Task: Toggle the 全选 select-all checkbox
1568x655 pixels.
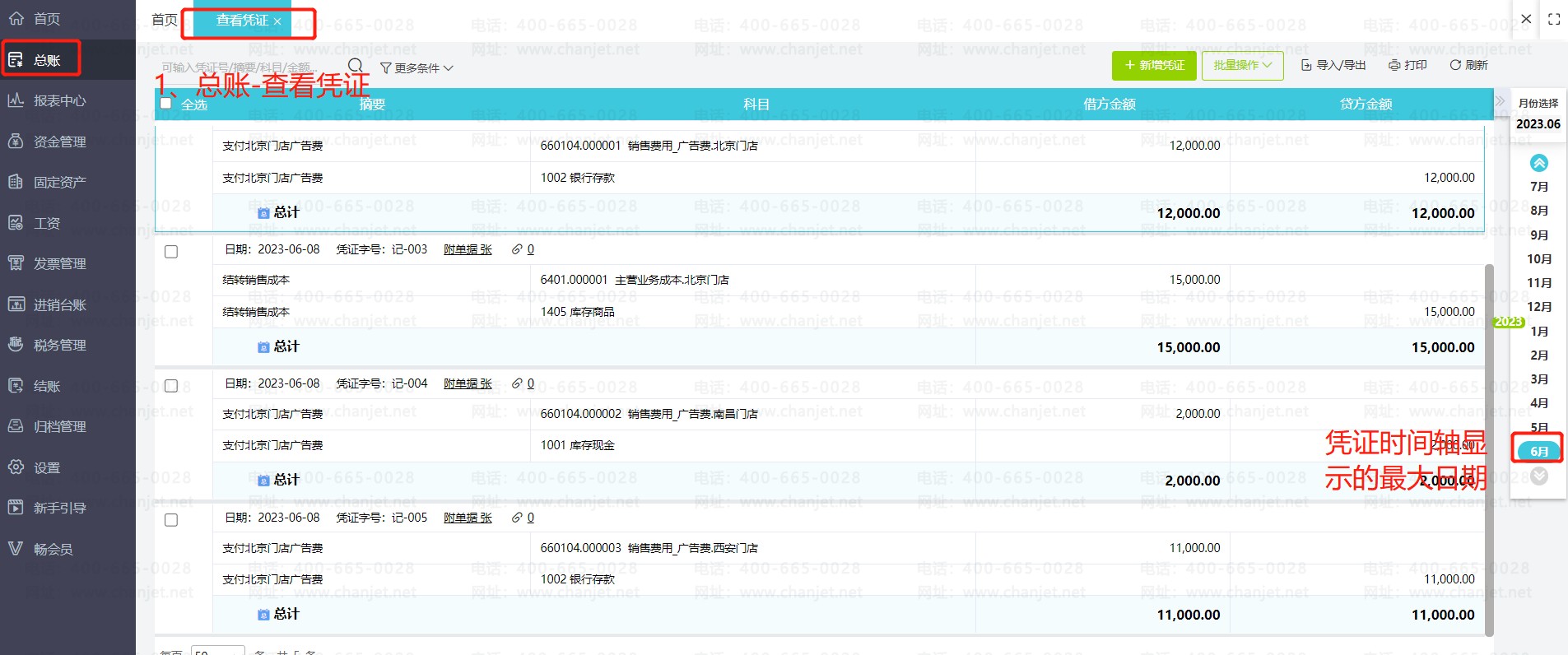Action: click(x=165, y=104)
